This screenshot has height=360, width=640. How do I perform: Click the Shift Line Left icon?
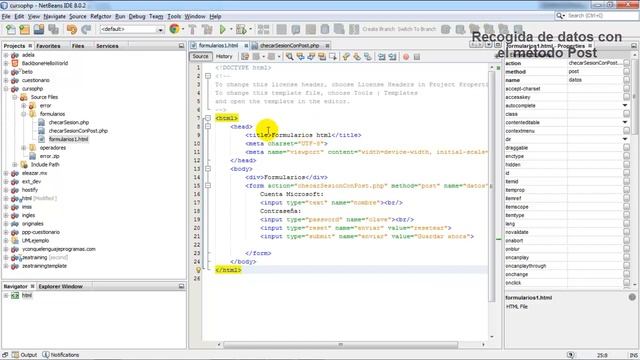tap(382, 57)
